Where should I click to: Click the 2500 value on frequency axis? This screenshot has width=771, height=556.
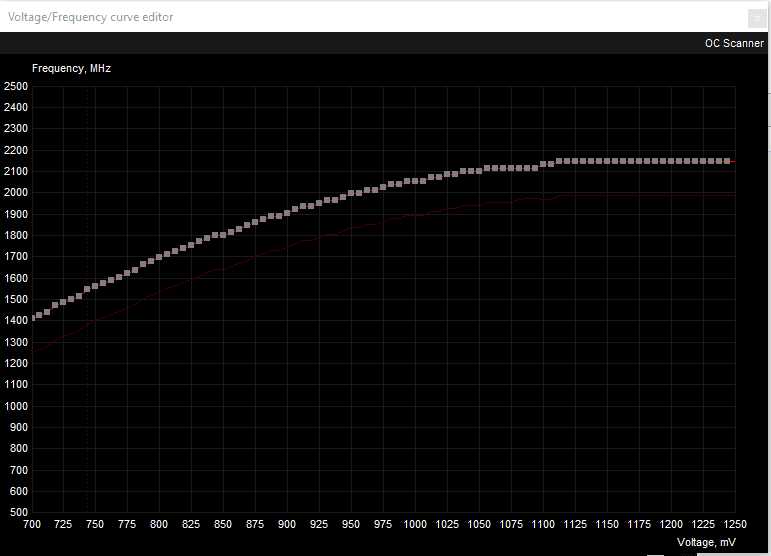click(x=16, y=87)
